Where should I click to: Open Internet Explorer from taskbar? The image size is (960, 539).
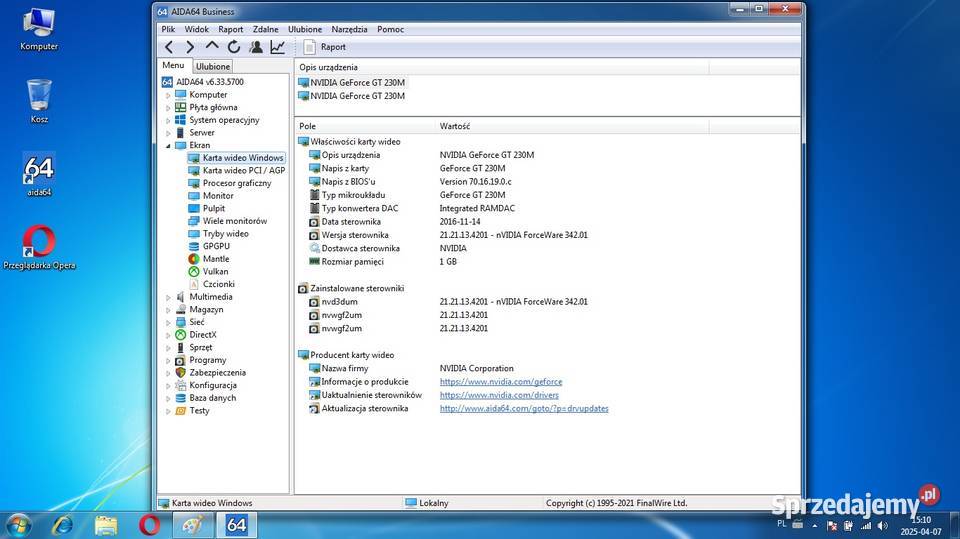pyautogui.click(x=62, y=526)
